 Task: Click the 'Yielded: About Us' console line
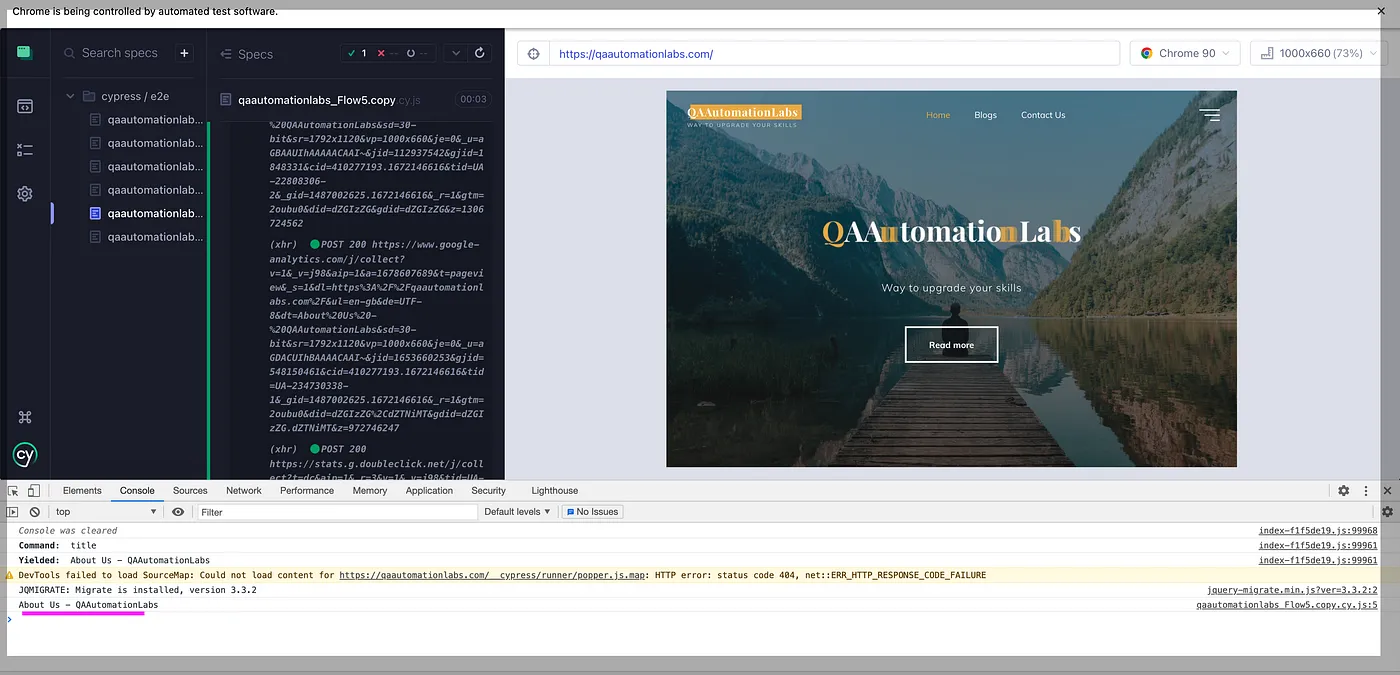pos(114,560)
